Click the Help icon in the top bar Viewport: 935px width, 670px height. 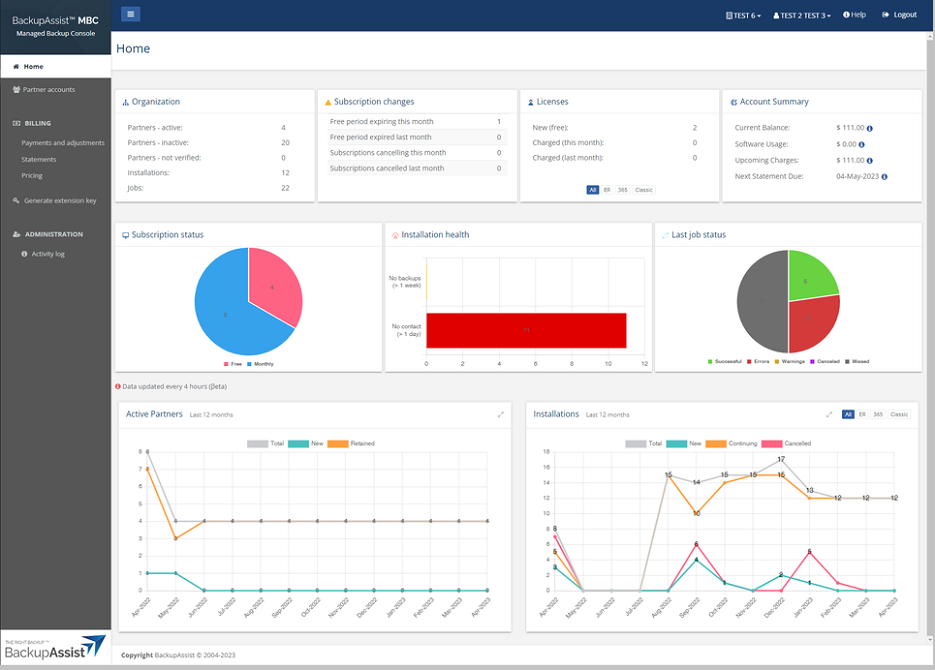846,15
